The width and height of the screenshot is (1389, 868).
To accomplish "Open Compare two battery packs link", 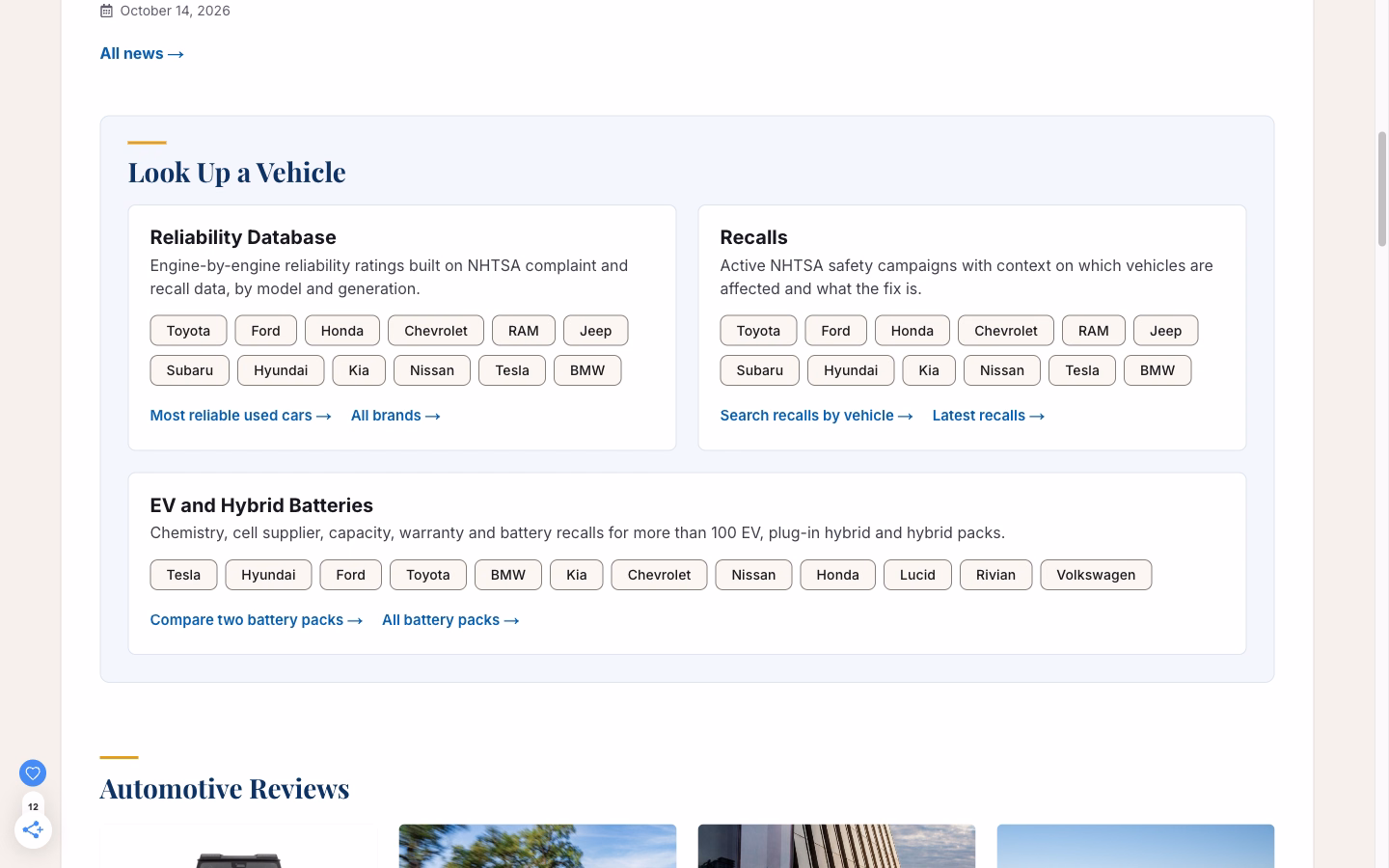I will click(256, 620).
